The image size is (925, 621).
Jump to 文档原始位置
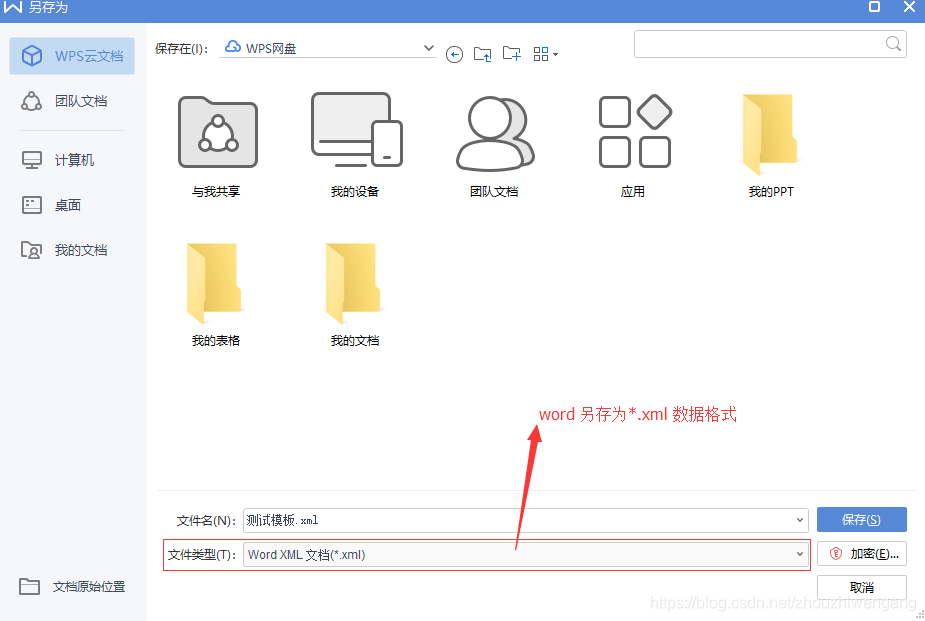pos(72,586)
